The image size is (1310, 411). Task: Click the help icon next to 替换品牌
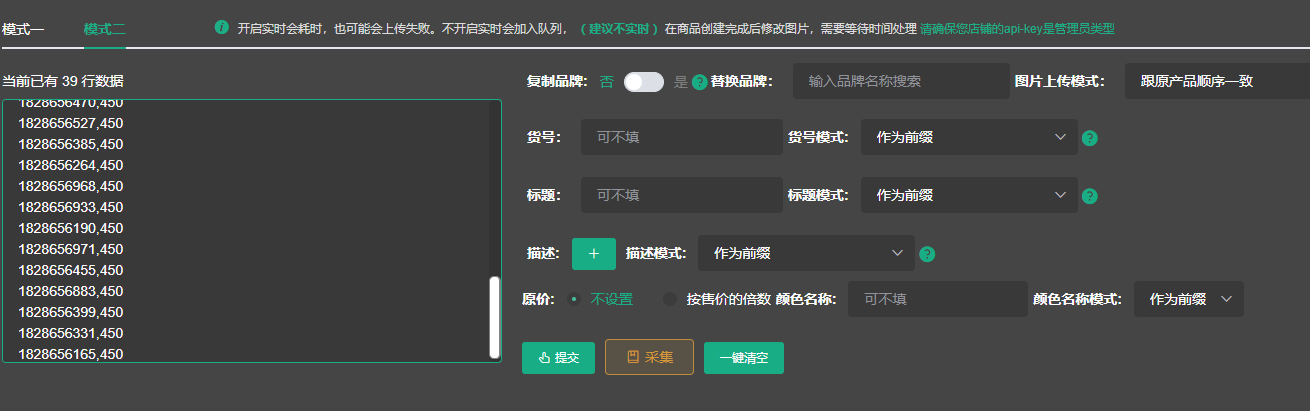point(700,82)
